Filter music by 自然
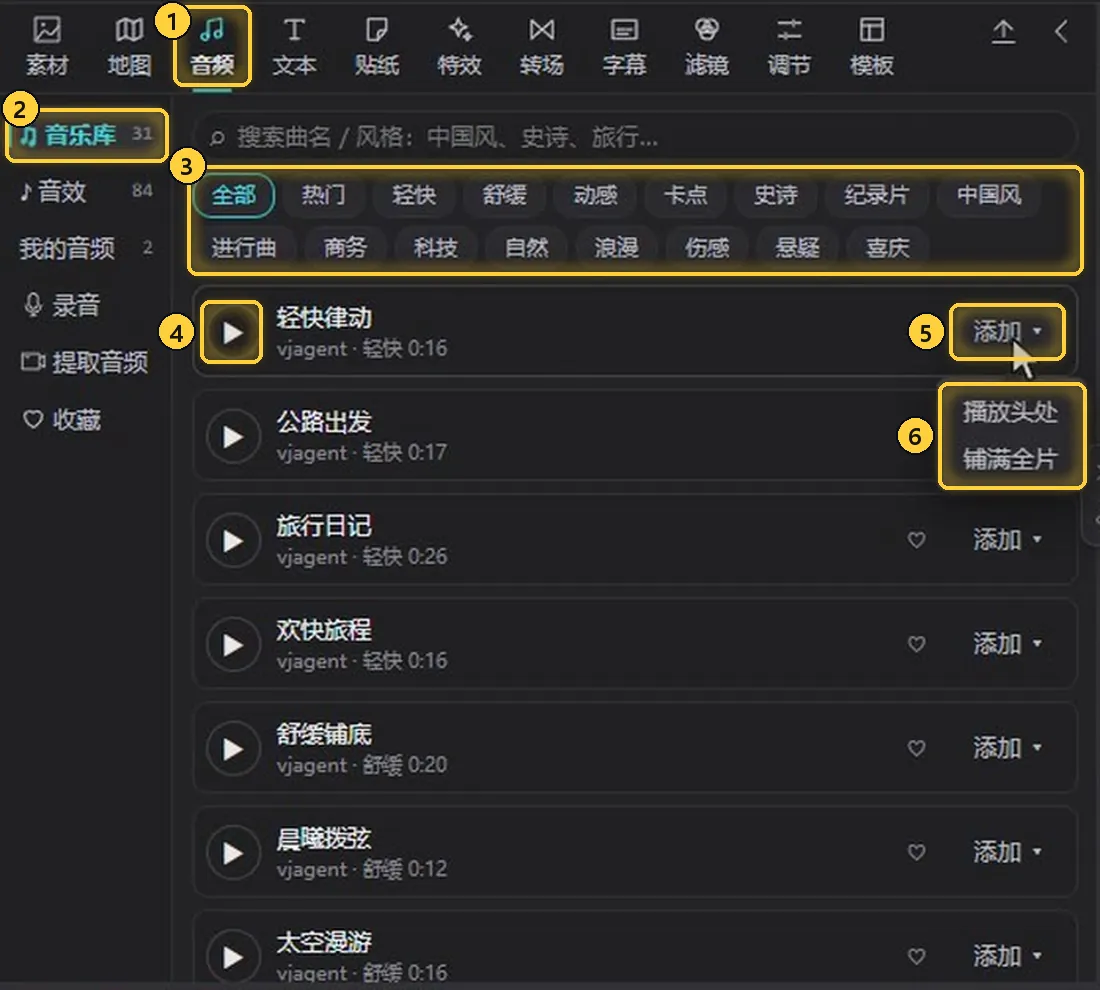 527,248
